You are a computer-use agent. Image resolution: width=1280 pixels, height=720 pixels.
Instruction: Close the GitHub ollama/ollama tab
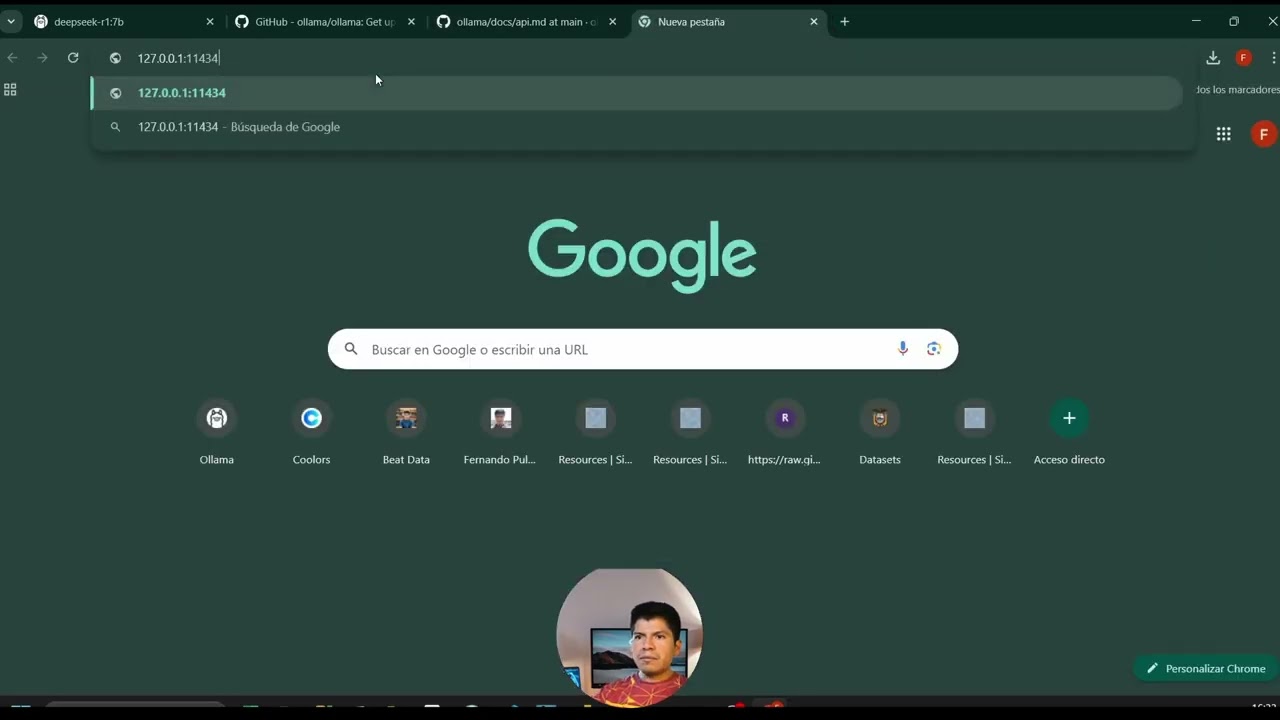pos(411,21)
